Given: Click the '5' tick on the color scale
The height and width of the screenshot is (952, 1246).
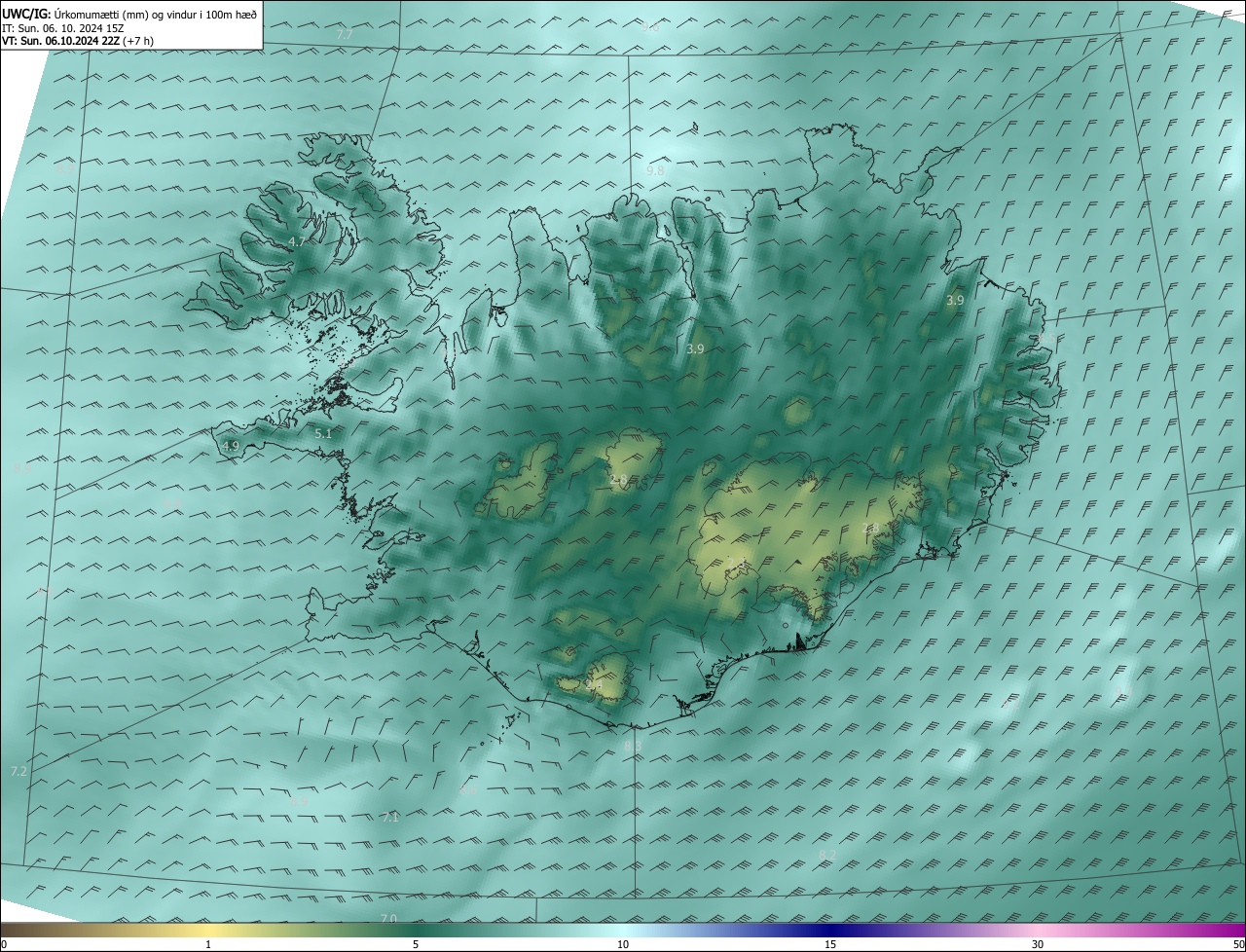Looking at the screenshot, I should (x=415, y=944).
